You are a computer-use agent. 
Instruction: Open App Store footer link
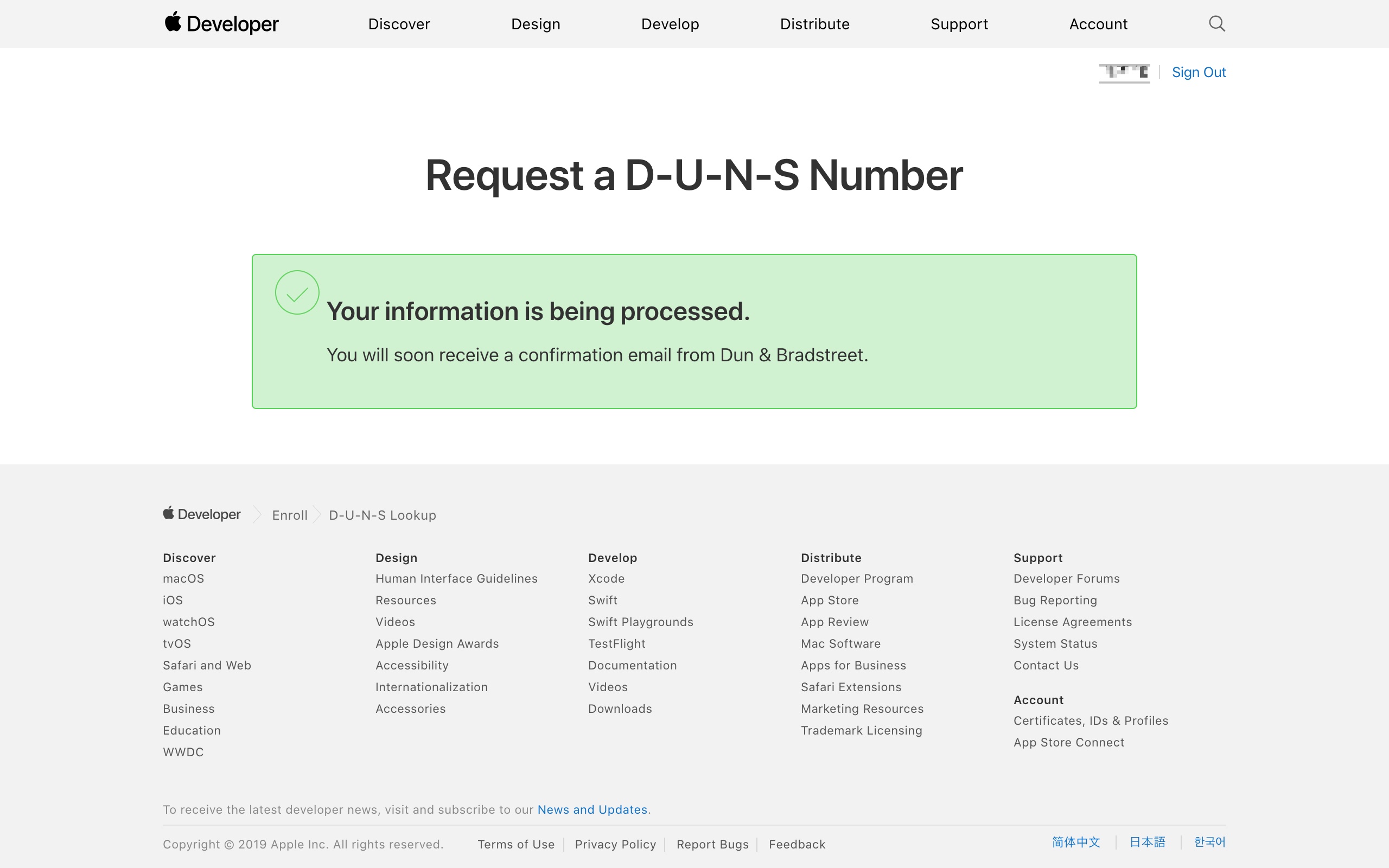tap(830, 601)
